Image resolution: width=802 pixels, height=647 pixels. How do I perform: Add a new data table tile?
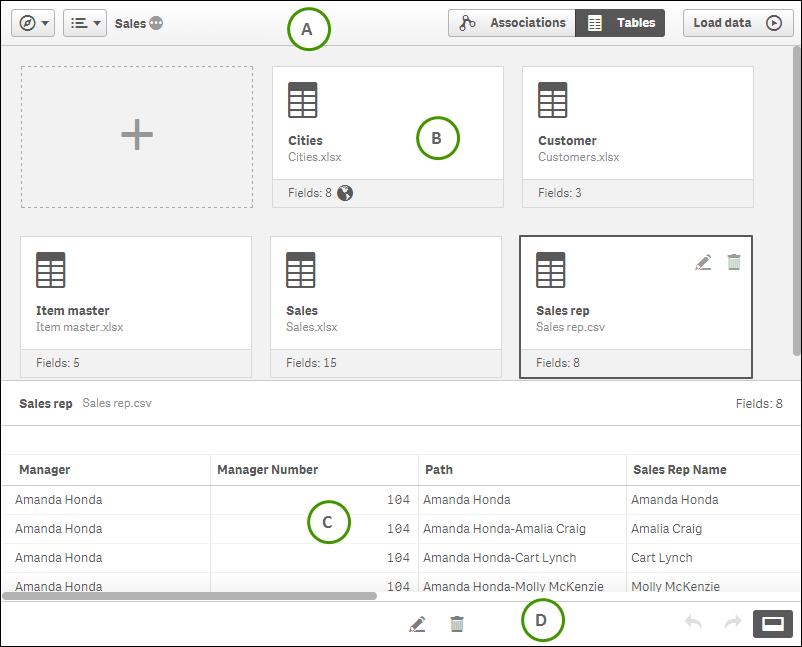[x=137, y=137]
